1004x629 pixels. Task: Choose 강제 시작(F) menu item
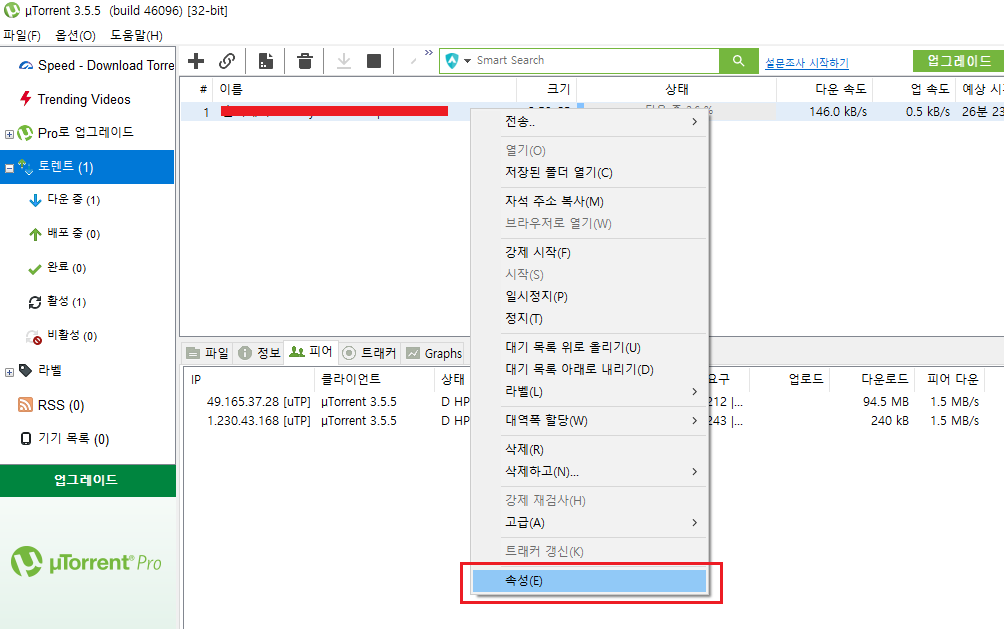(x=590, y=253)
